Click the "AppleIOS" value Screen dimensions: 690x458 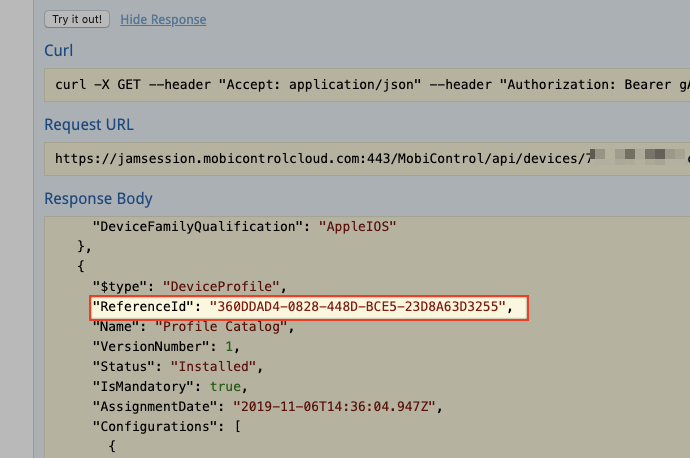coord(358,227)
